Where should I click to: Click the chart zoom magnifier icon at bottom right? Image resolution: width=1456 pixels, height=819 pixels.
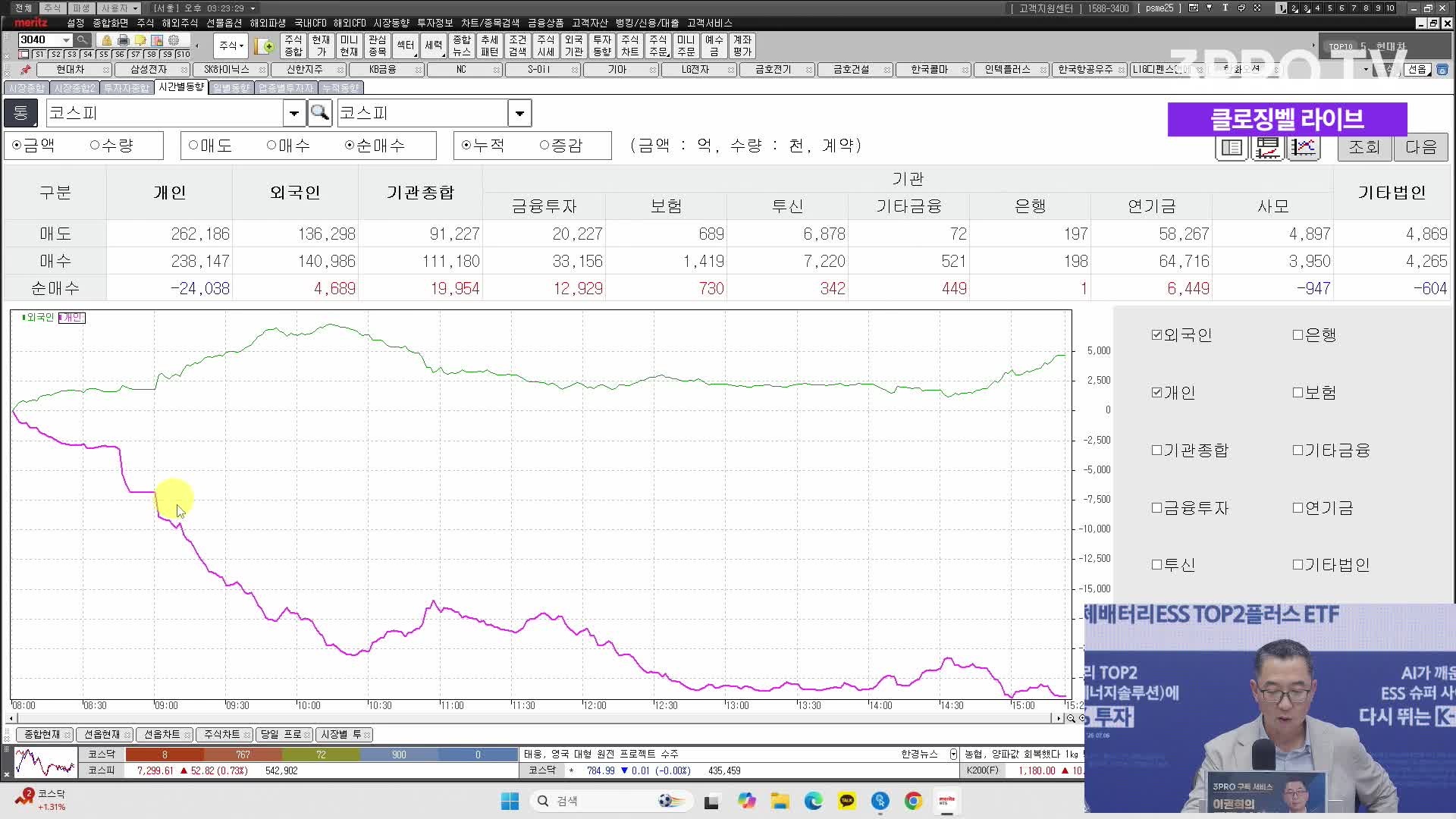click(1071, 718)
